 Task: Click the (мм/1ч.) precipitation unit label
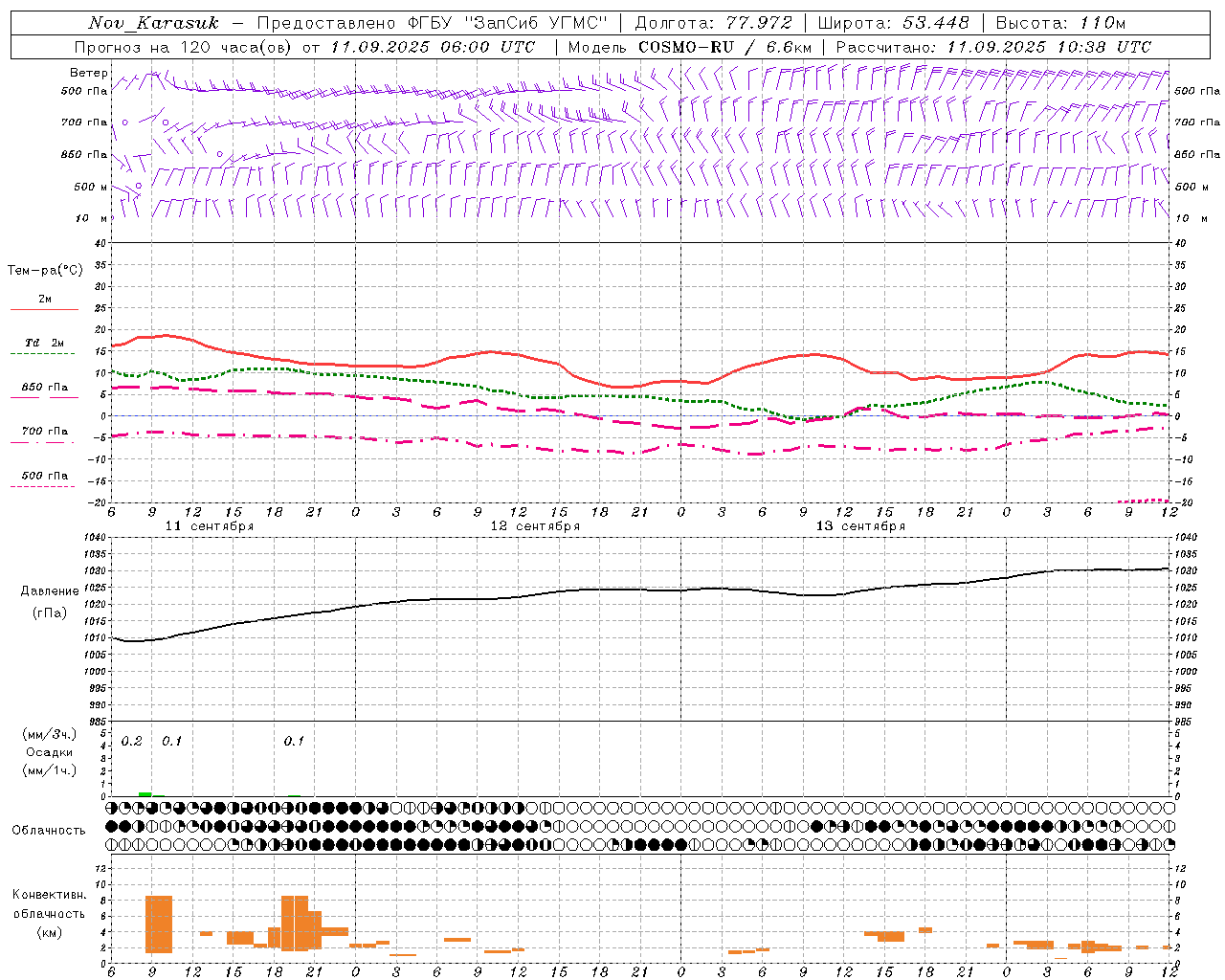pos(50,770)
